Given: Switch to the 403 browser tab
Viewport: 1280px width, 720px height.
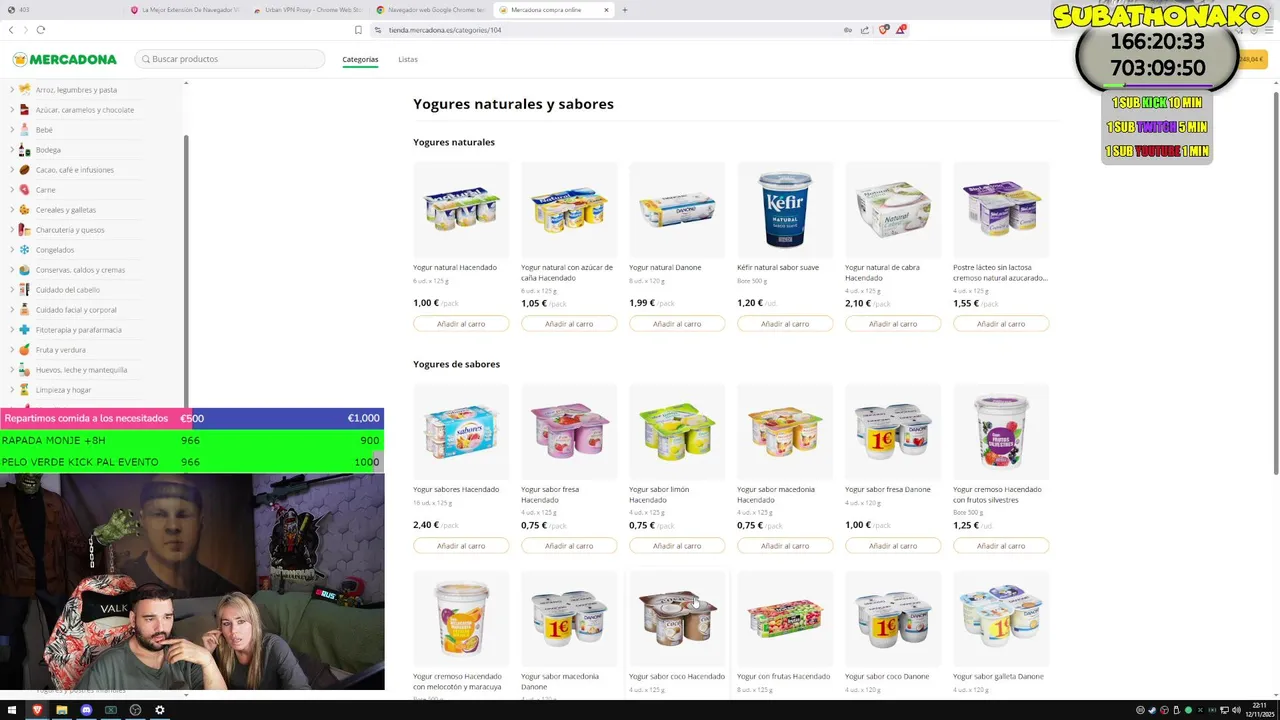Looking at the screenshot, I should pos(62,10).
